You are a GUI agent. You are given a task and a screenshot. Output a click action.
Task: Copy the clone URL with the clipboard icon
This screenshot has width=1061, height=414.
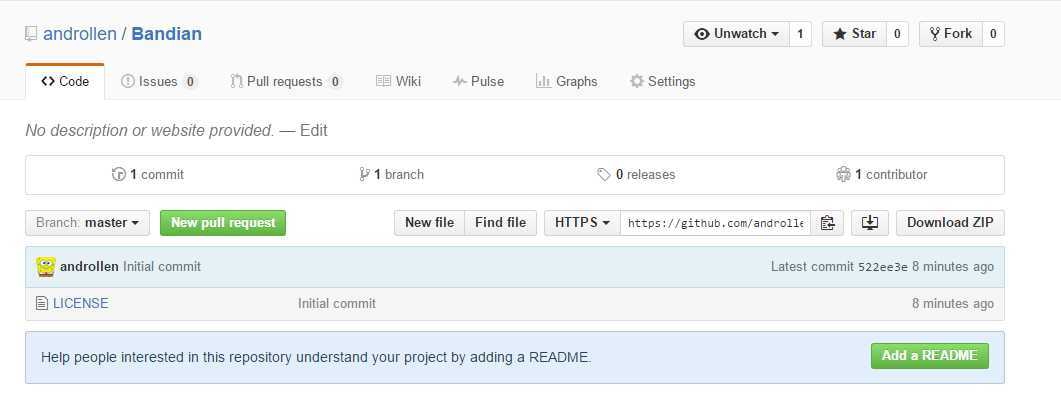827,223
